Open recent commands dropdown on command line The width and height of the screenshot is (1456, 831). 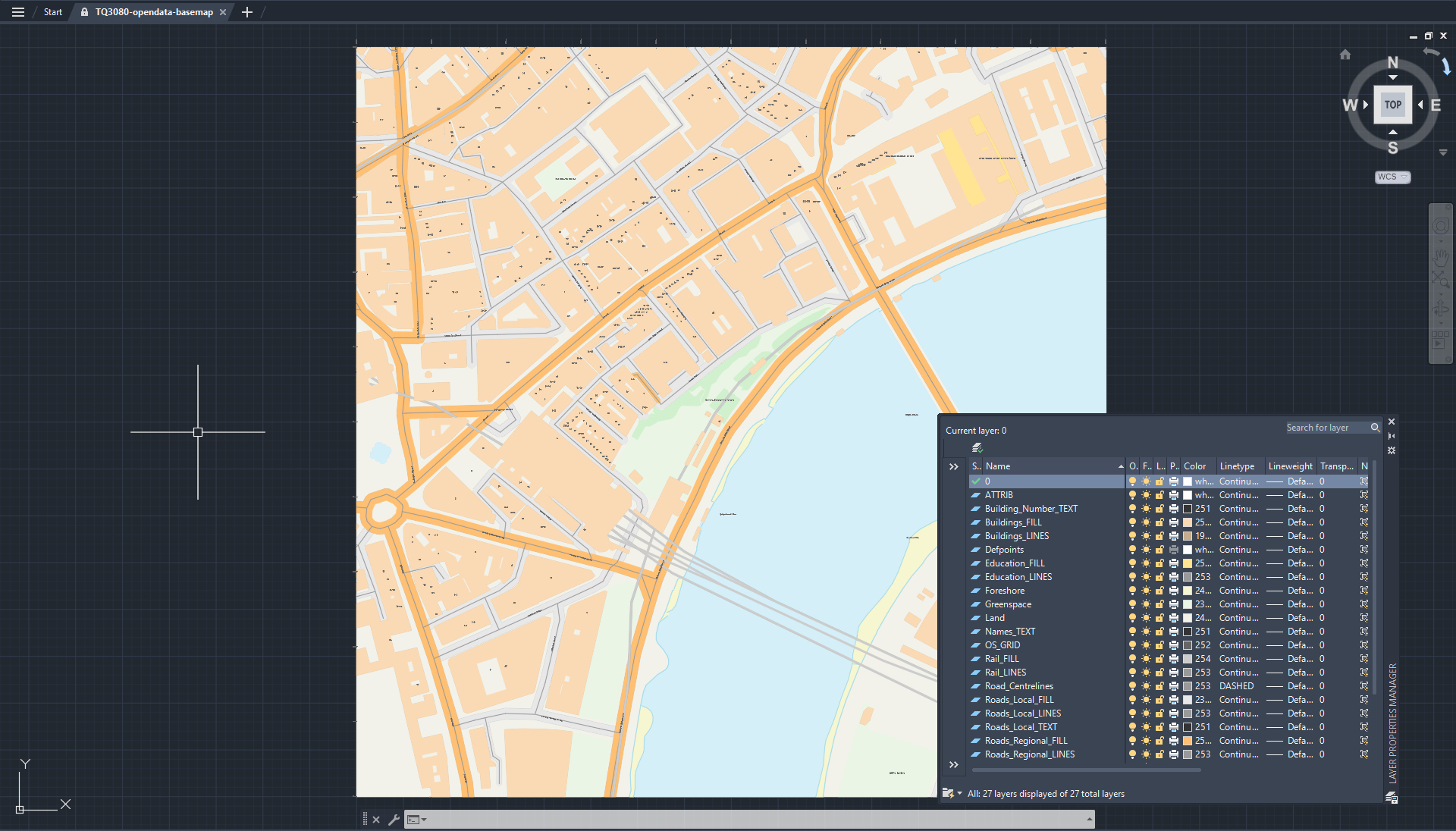coord(416,820)
